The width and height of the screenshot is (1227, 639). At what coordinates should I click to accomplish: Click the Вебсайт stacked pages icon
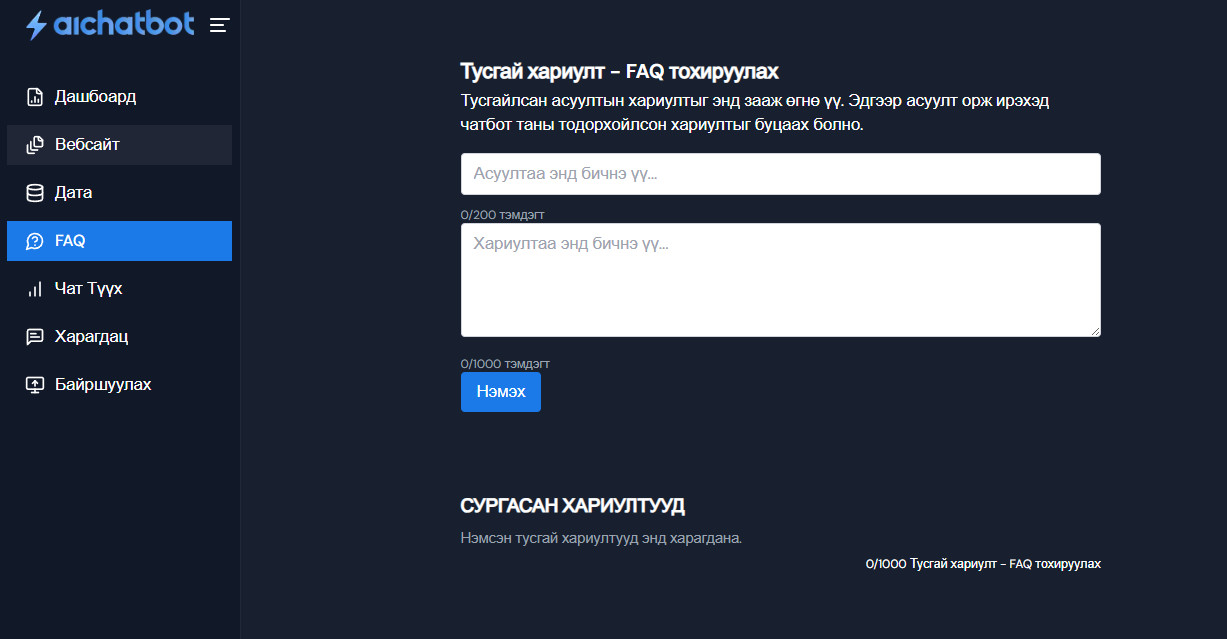(35, 145)
